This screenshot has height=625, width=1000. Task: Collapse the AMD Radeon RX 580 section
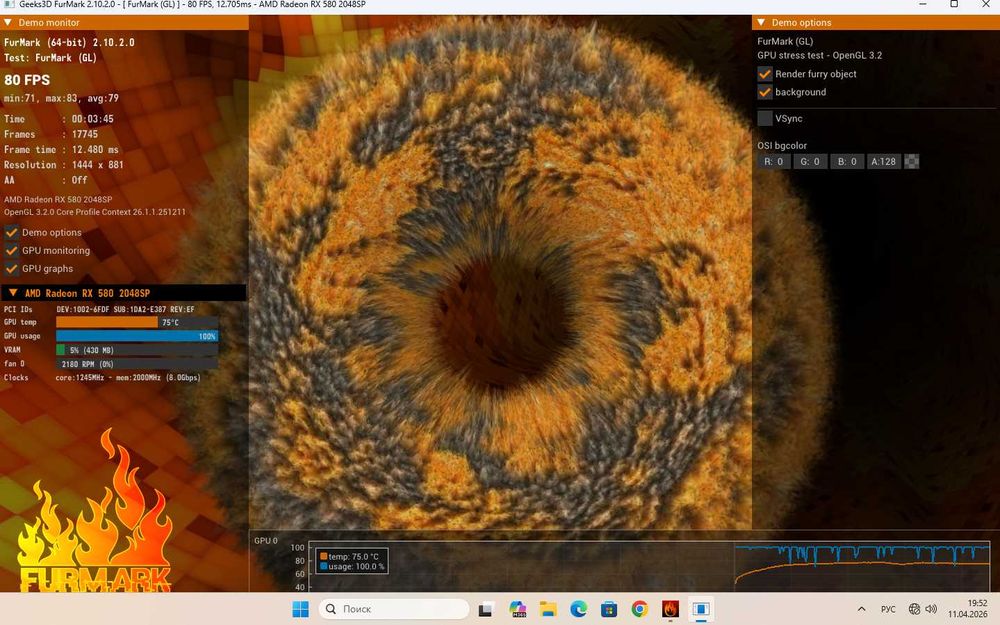click(13, 293)
